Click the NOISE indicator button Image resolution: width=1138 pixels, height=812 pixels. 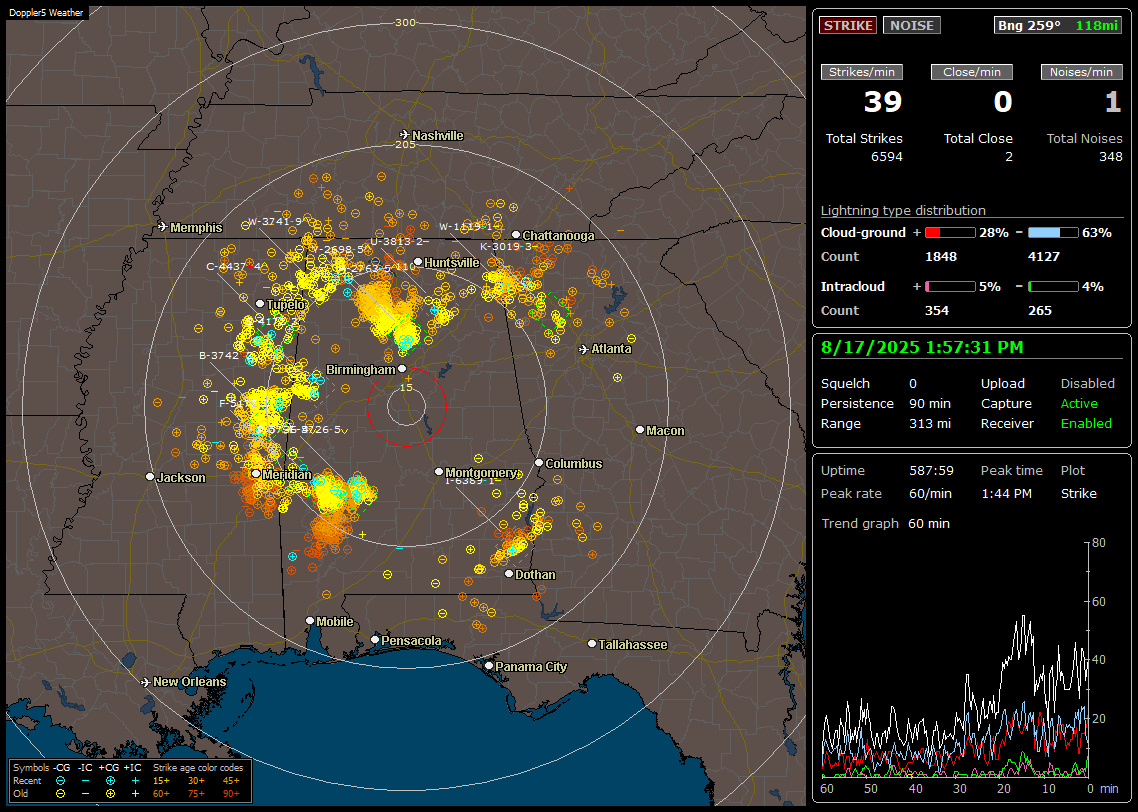tap(912, 25)
